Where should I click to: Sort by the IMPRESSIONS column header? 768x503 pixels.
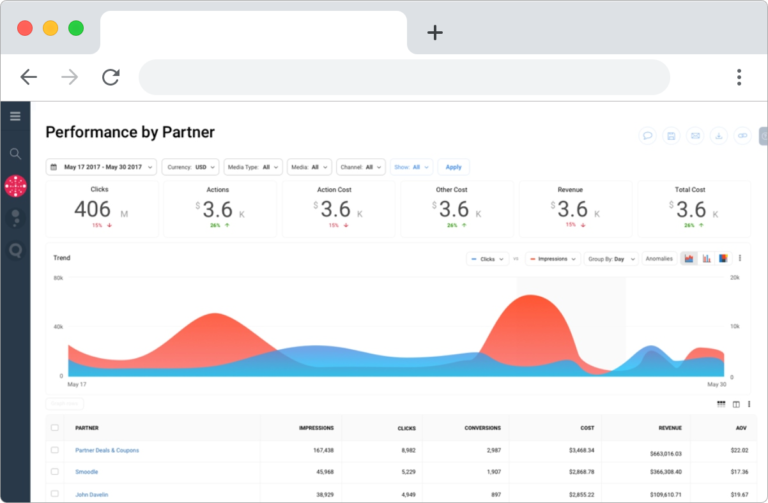316,428
